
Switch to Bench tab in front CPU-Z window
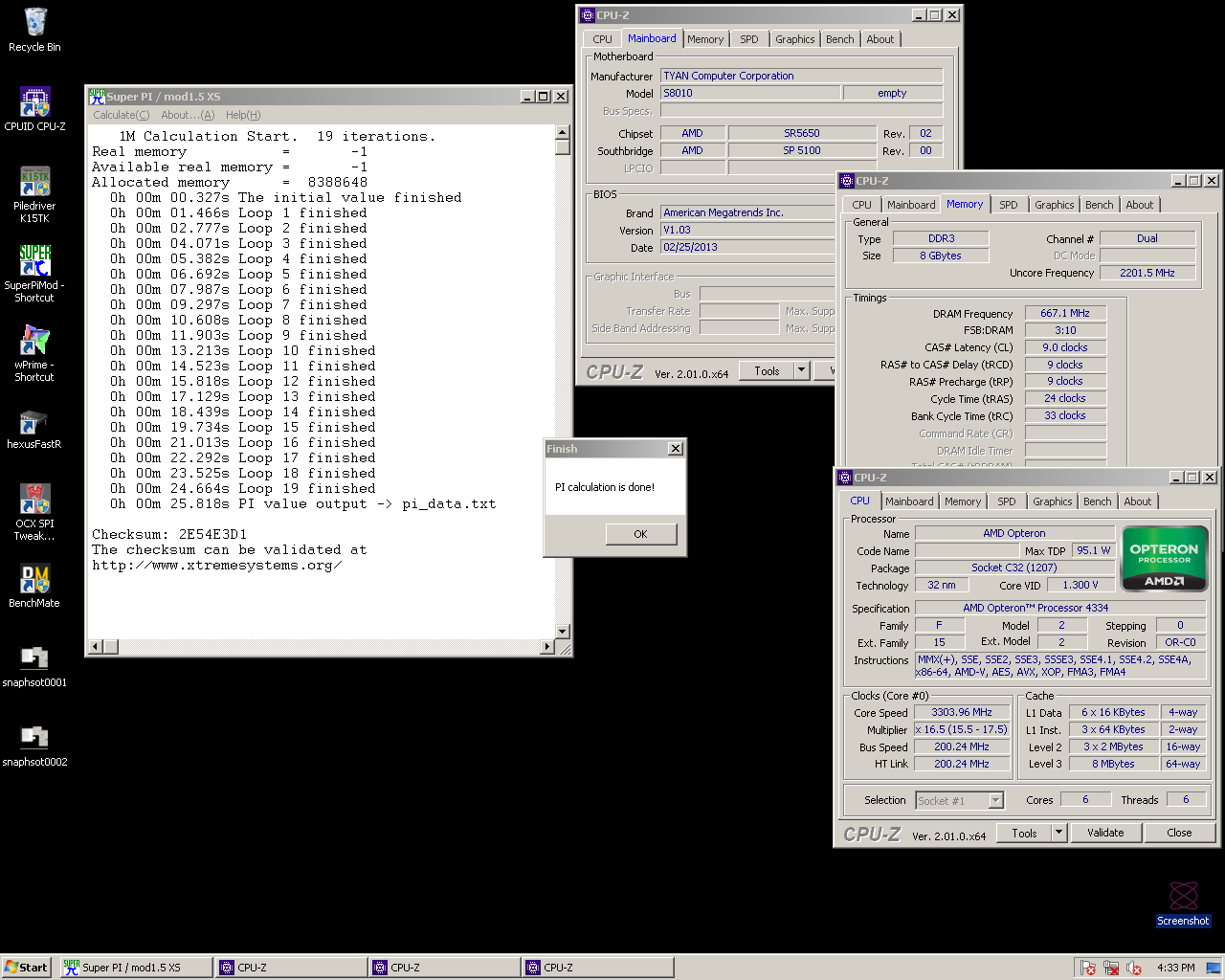[1098, 501]
